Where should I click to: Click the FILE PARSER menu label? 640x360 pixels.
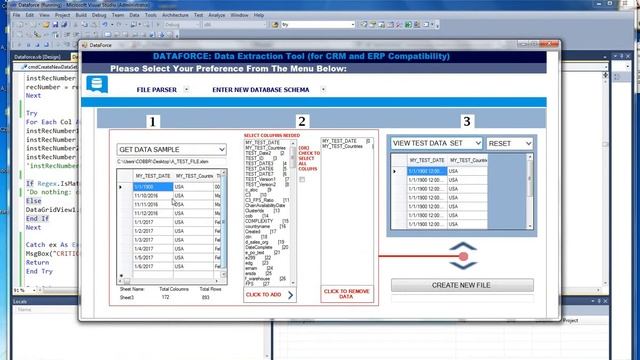click(x=157, y=90)
